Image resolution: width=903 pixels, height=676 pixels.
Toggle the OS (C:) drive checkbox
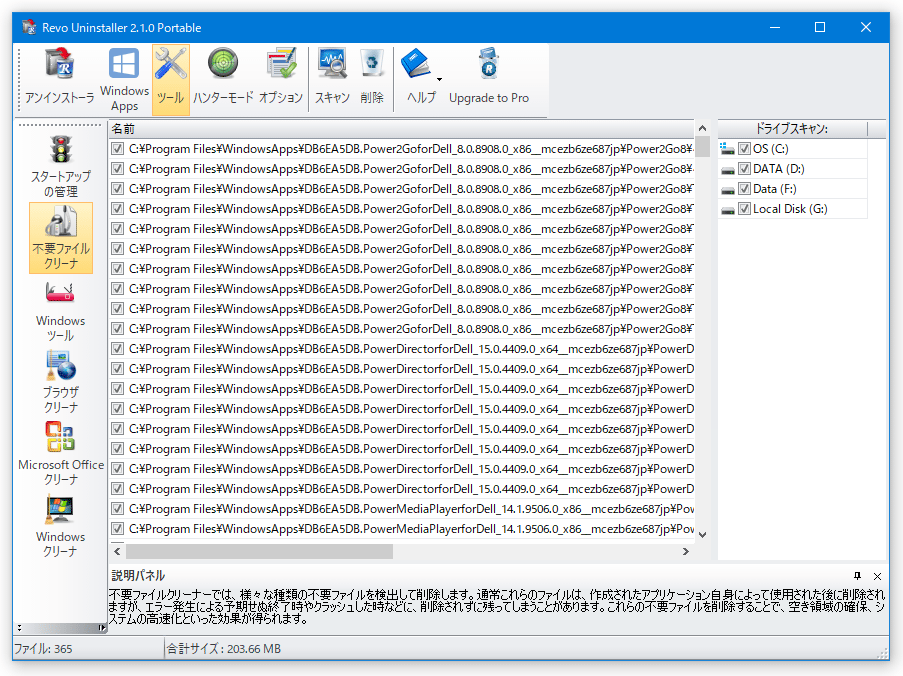[744, 149]
